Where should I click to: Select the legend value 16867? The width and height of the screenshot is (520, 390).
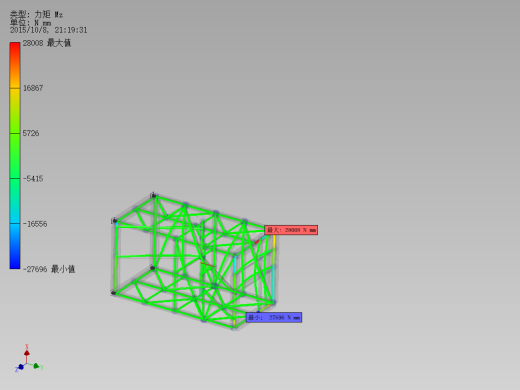pyautogui.click(x=33, y=88)
